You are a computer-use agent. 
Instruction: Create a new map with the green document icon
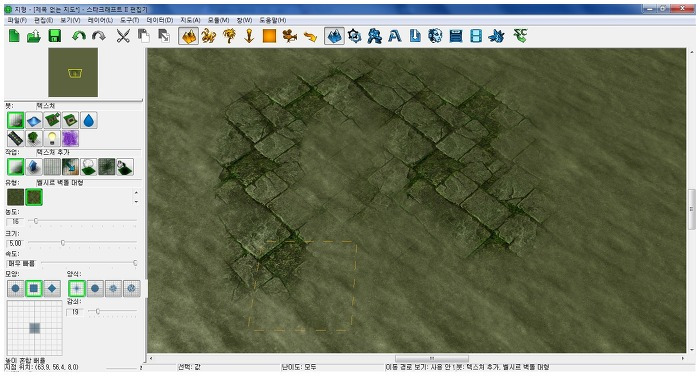14,36
